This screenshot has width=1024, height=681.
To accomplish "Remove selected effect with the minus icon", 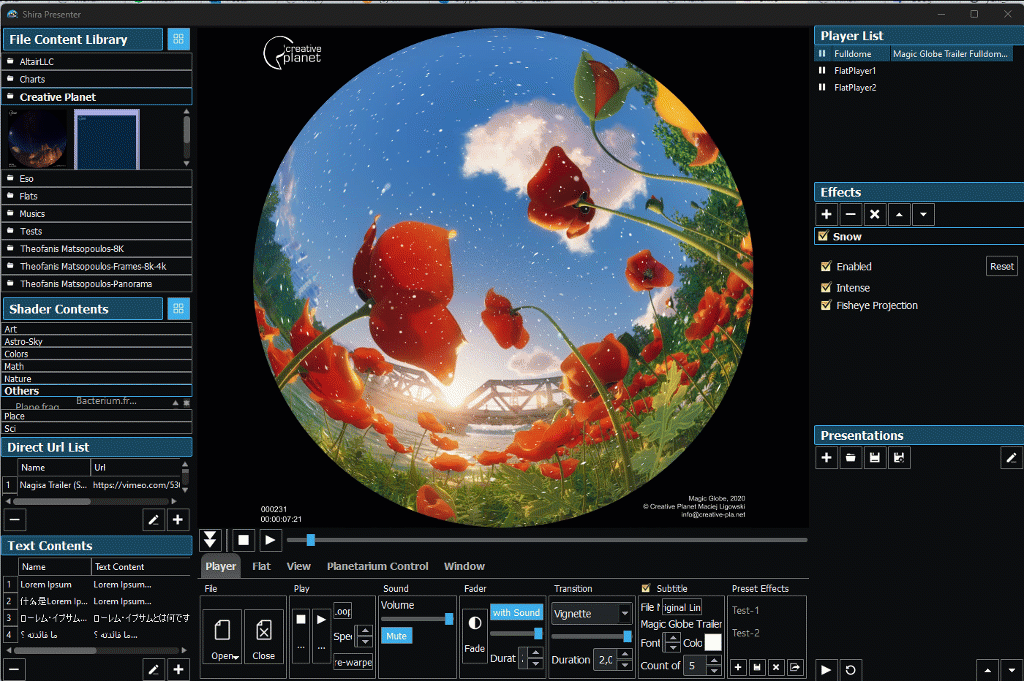I will click(x=850, y=214).
